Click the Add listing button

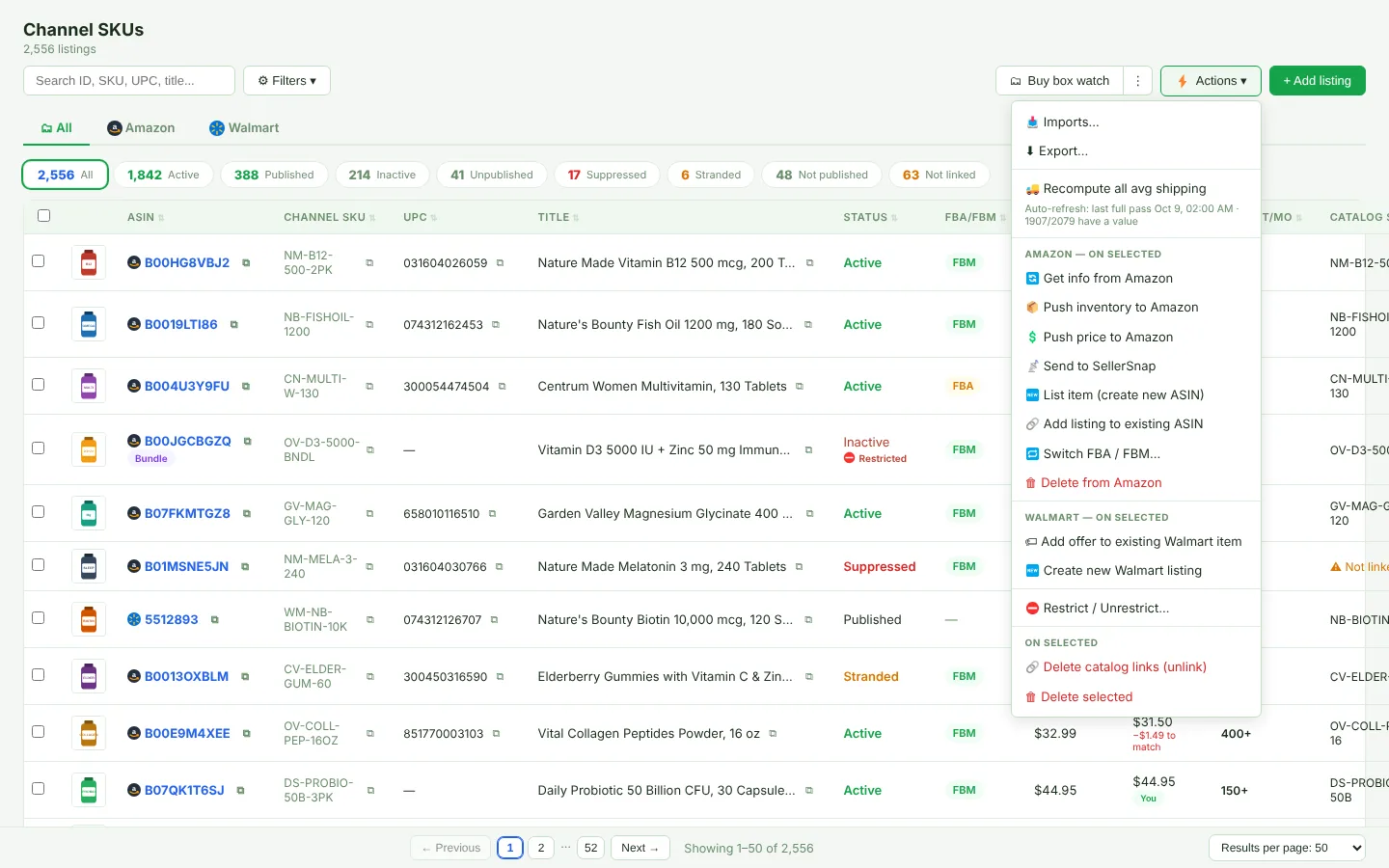1318,81
